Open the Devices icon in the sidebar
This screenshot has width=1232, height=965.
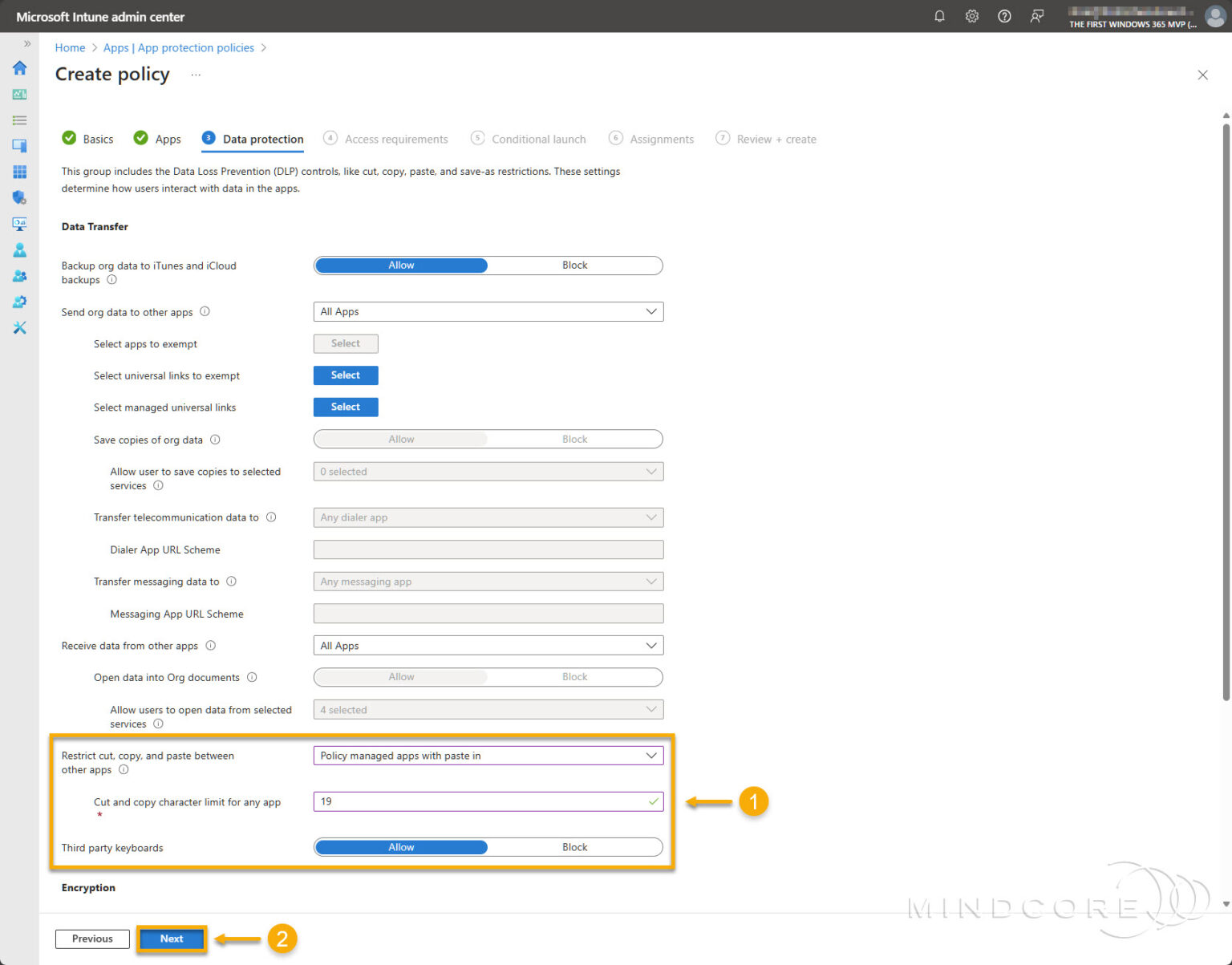(19, 145)
